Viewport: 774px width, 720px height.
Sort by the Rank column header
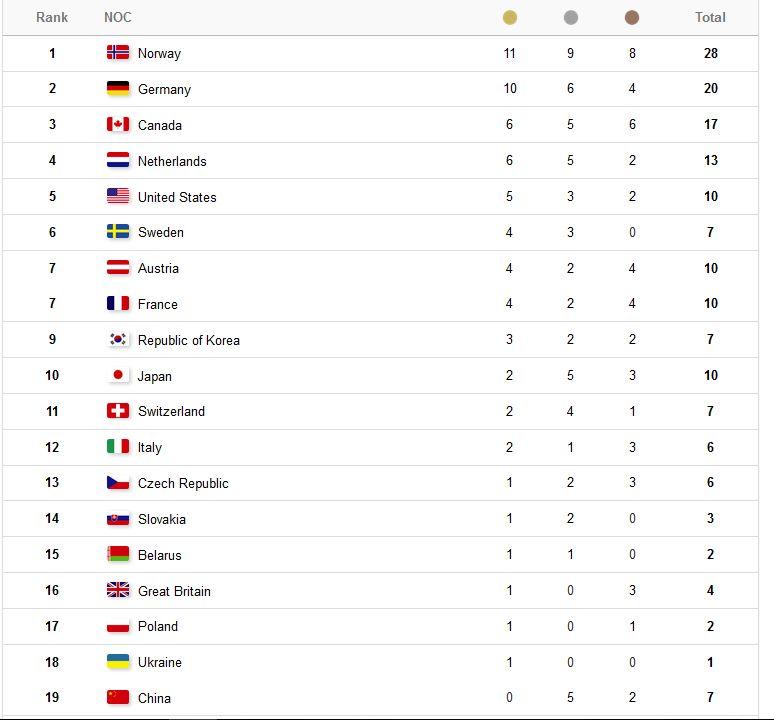click(x=52, y=17)
